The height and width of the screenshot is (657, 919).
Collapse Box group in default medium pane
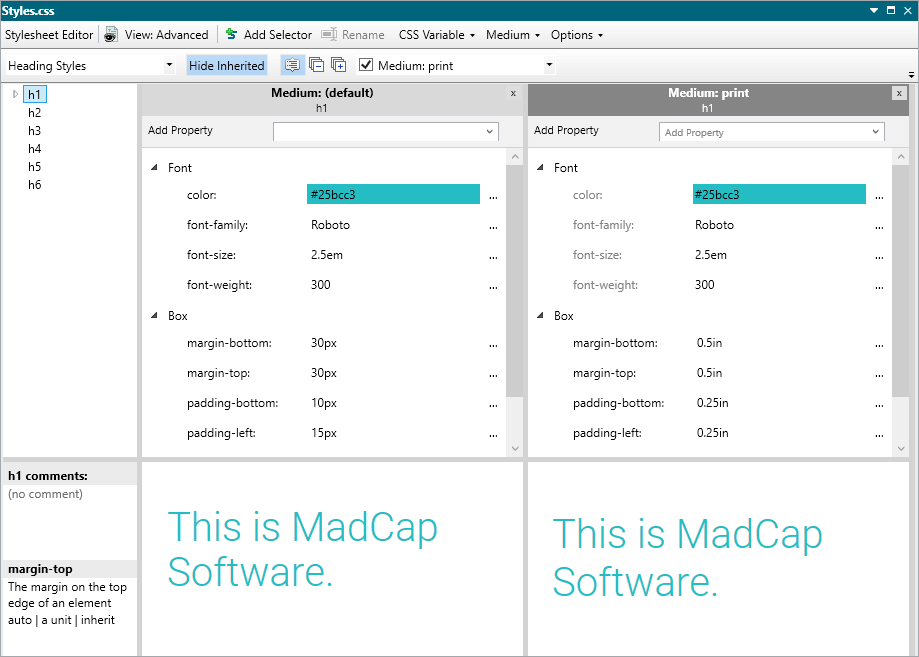click(x=154, y=315)
